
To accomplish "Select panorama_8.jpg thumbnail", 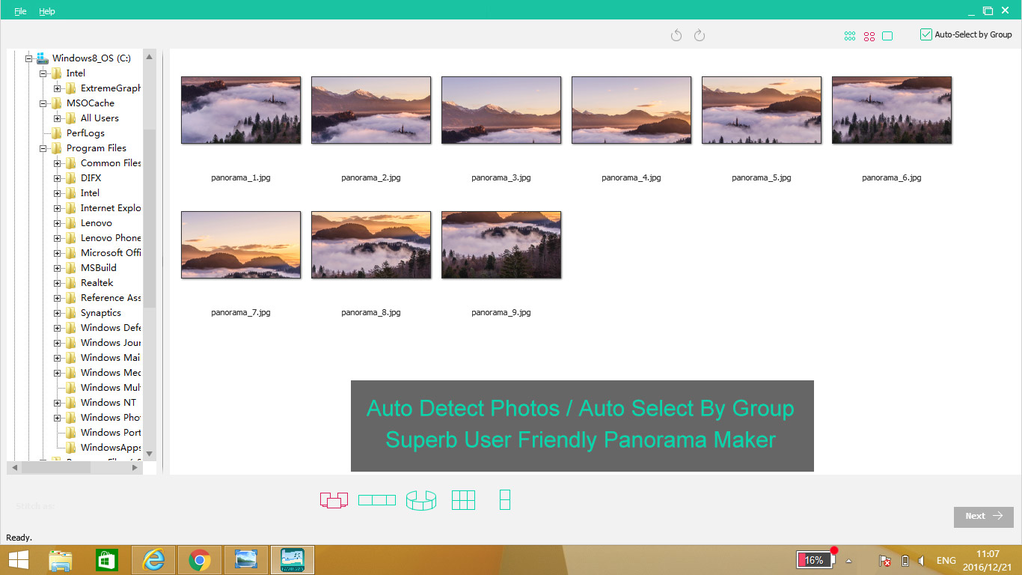I will coord(371,244).
